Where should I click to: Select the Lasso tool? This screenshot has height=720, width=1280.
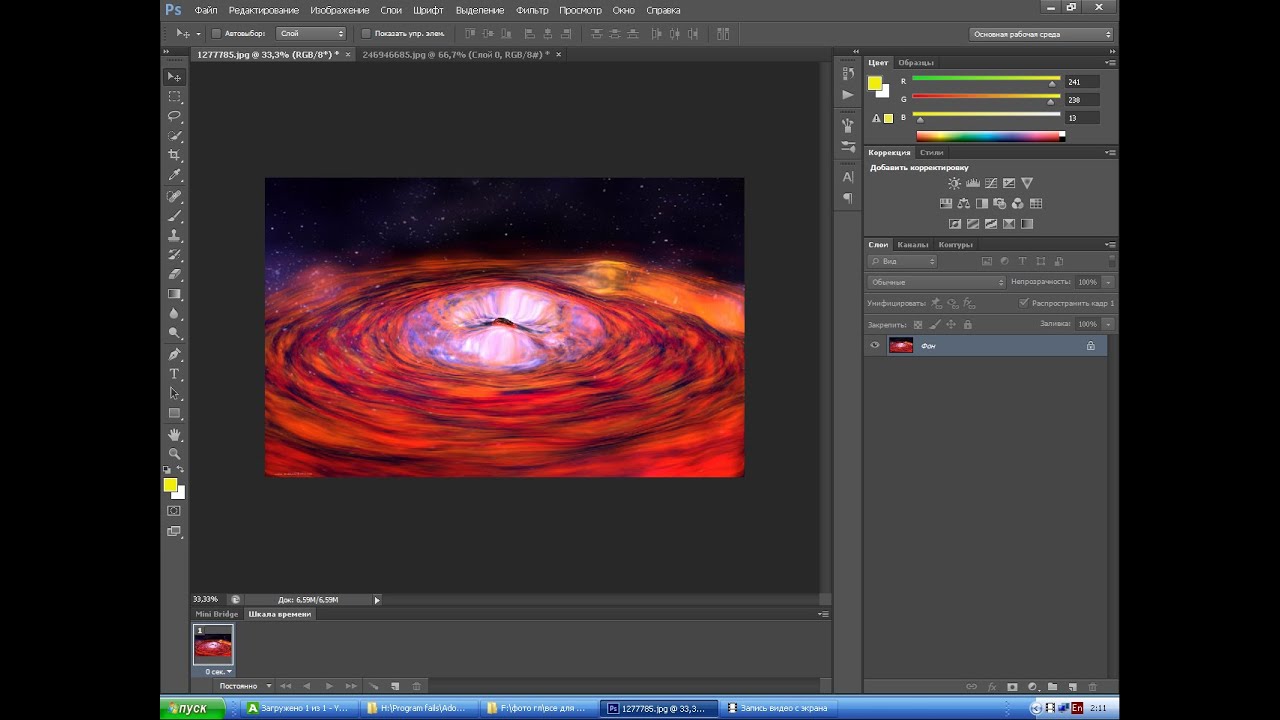175,116
